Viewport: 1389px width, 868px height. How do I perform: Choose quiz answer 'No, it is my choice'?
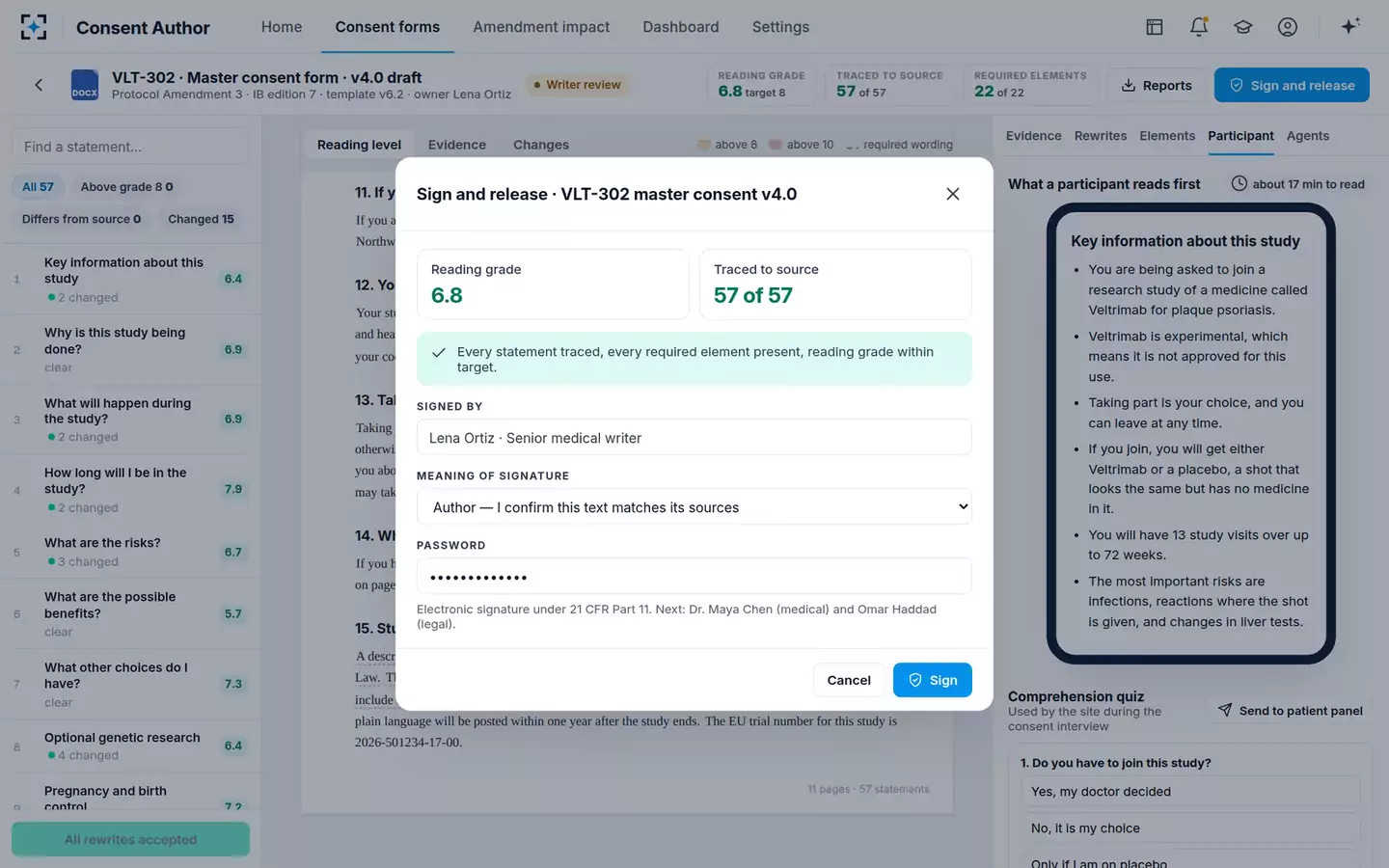(x=1190, y=828)
